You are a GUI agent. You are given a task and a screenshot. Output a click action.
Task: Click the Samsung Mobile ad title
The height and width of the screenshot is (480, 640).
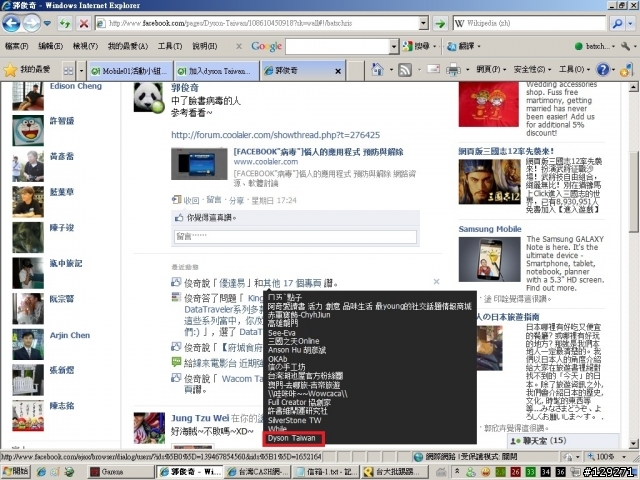point(490,229)
